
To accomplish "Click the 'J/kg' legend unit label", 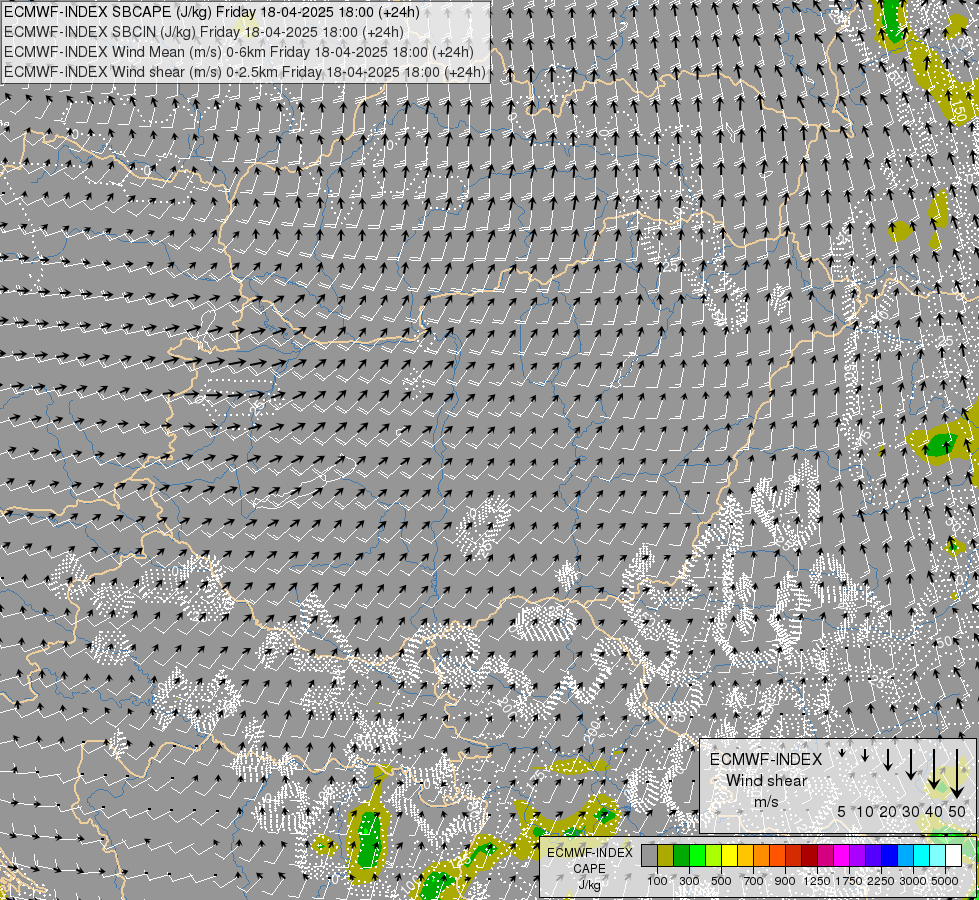I will (x=589, y=886).
